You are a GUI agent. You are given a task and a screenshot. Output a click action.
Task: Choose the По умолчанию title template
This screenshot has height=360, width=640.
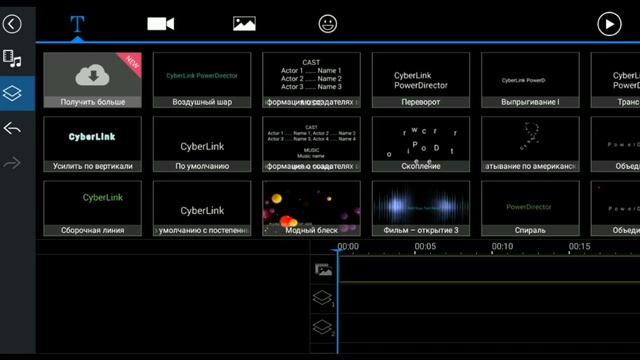point(202,144)
